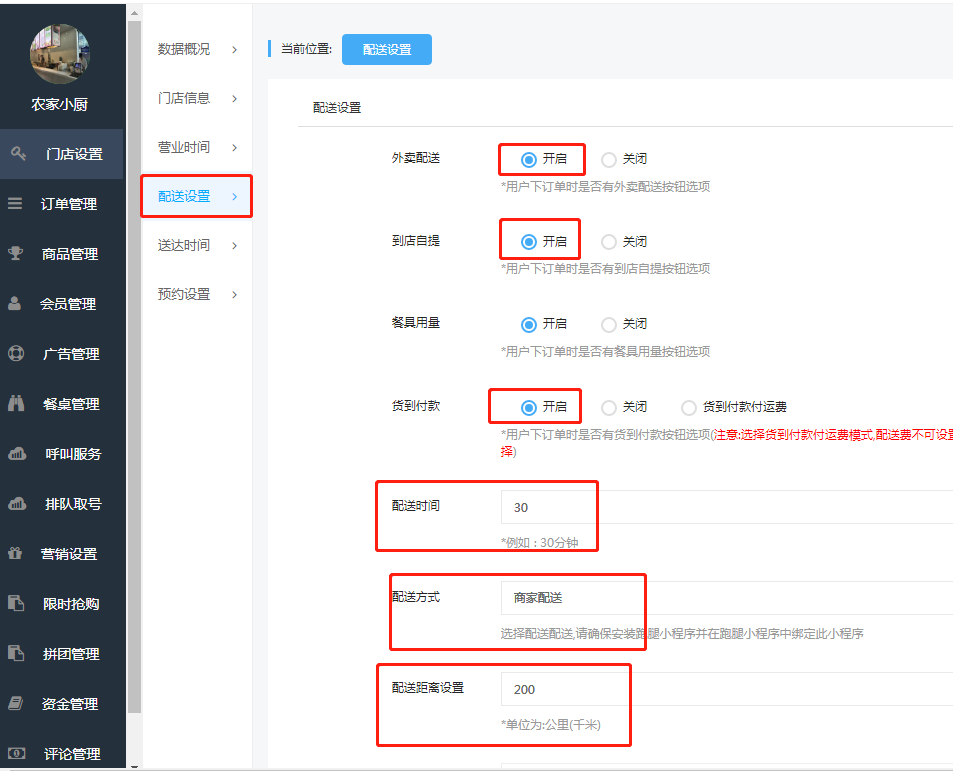
Task: Click the 拼团管理 menu label
Action: point(71,654)
